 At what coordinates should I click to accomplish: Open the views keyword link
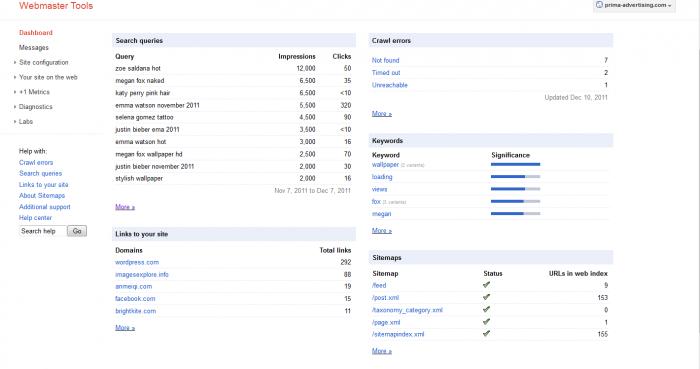tap(379, 189)
